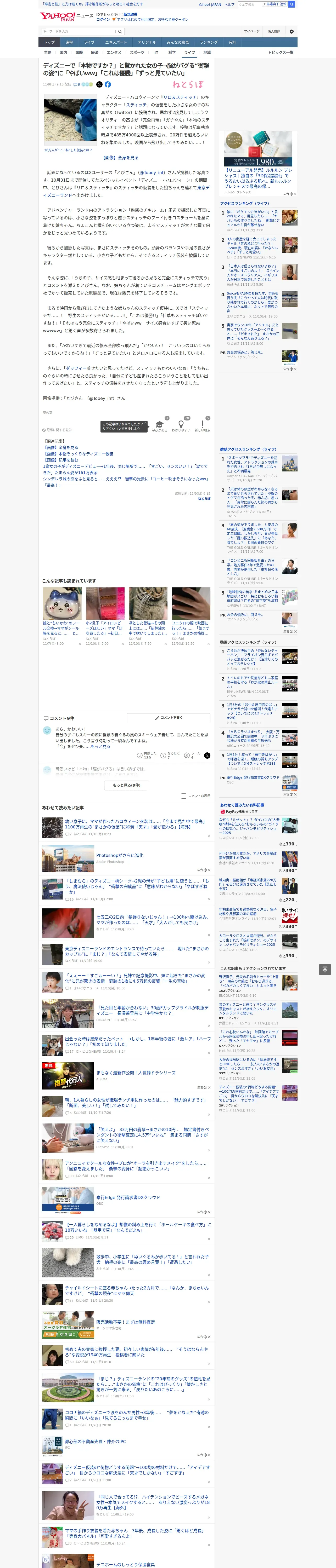The height and width of the screenshot is (1568, 336).
Task: Share article on X from headline row
Action: (99, 85)
